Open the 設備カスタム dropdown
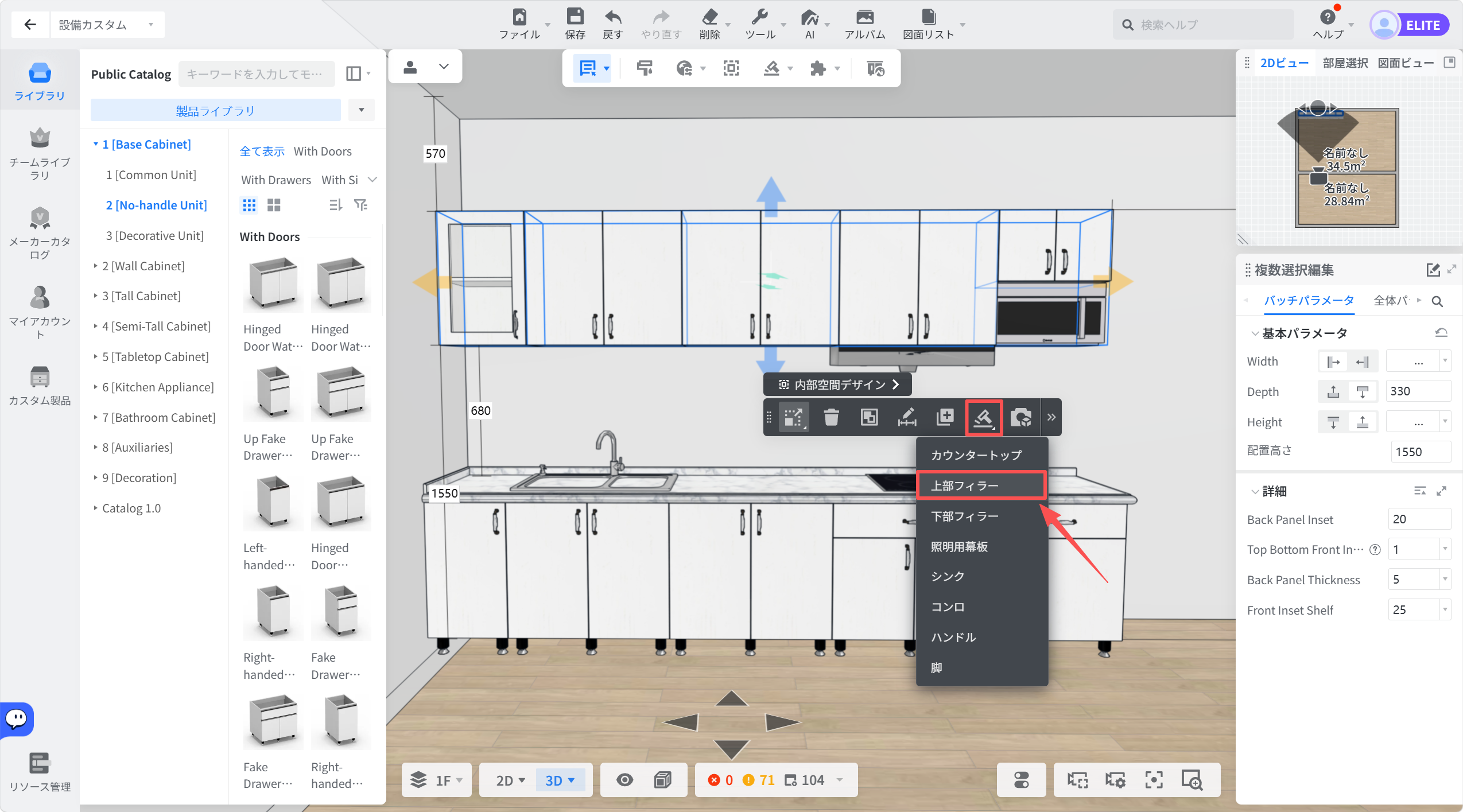Screen dimensions: 1463x812 click(x=107, y=25)
